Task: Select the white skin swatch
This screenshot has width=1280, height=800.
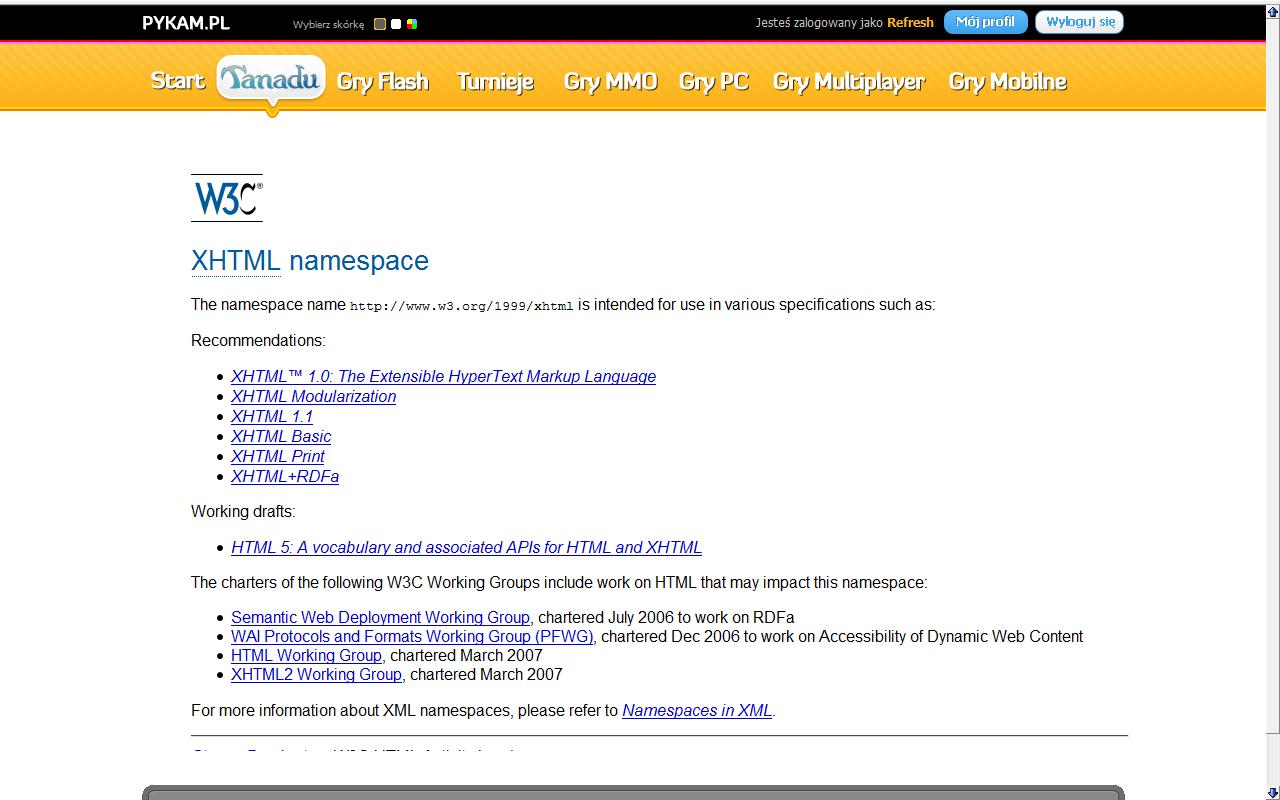Action: [x=396, y=24]
